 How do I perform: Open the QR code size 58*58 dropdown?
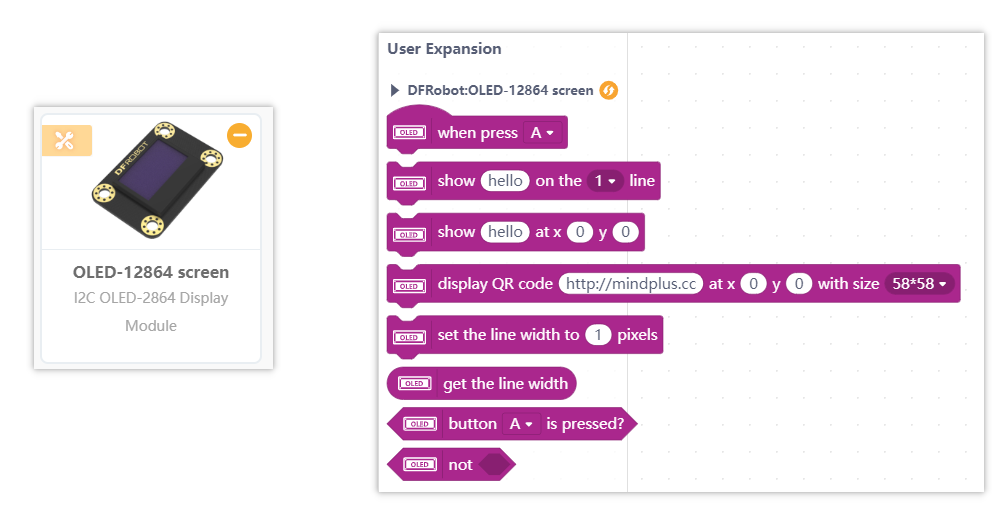coord(917,284)
